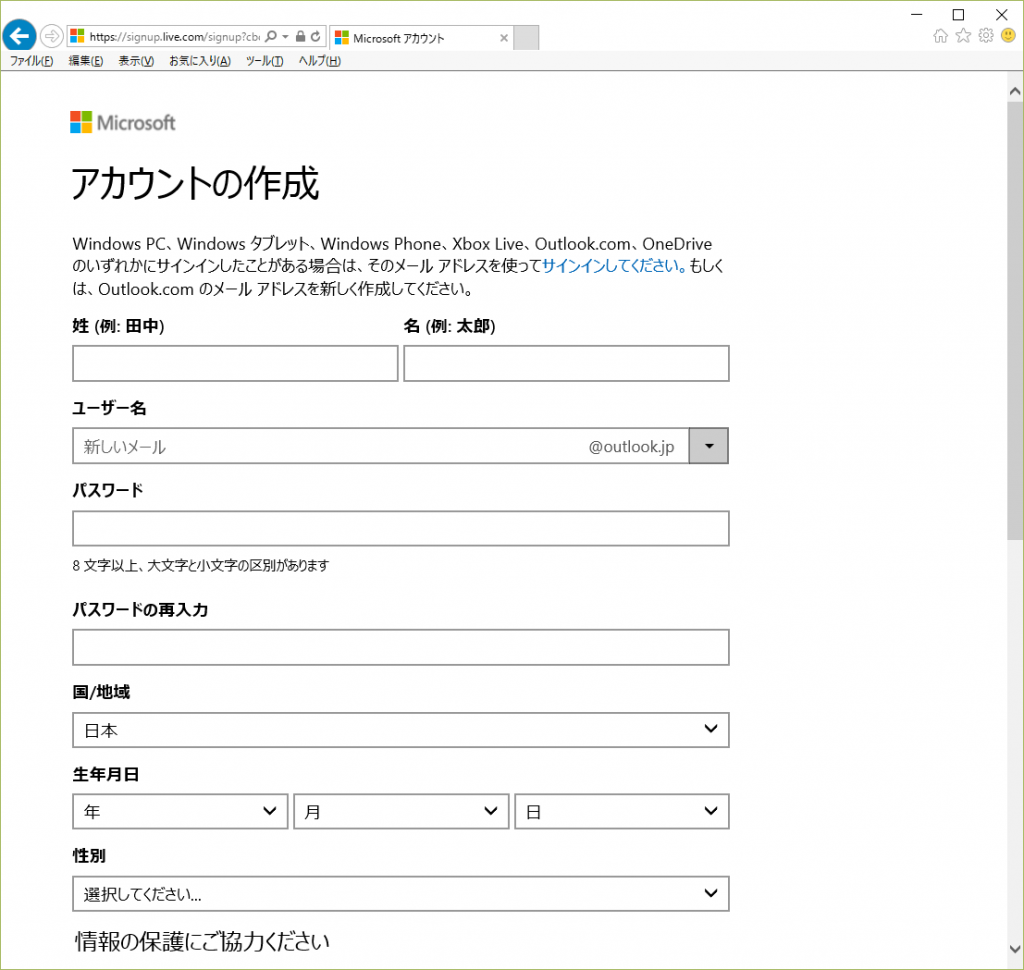Click the scrollbar up arrow
The image size is (1024, 970).
(1015, 91)
